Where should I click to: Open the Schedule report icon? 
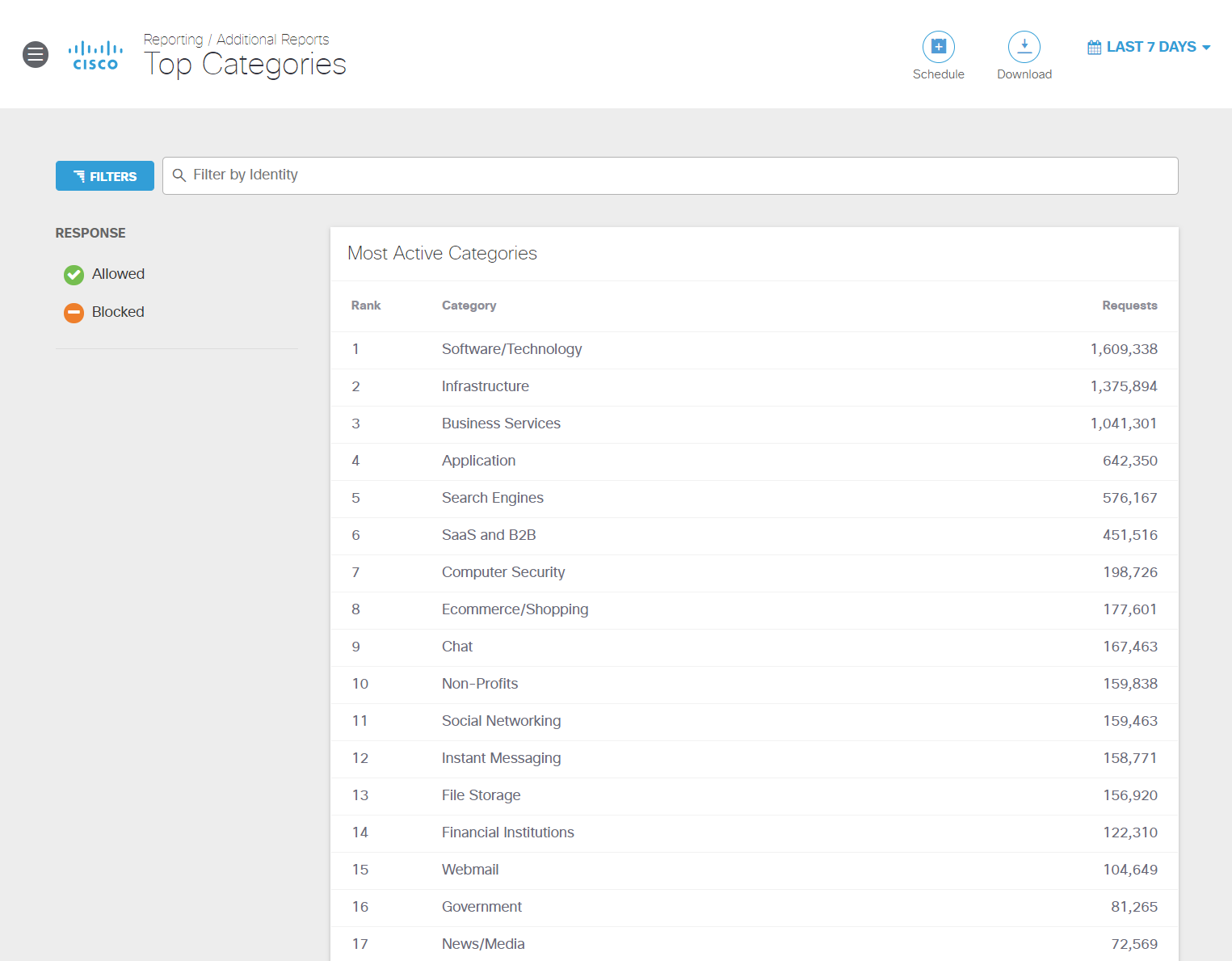938,46
